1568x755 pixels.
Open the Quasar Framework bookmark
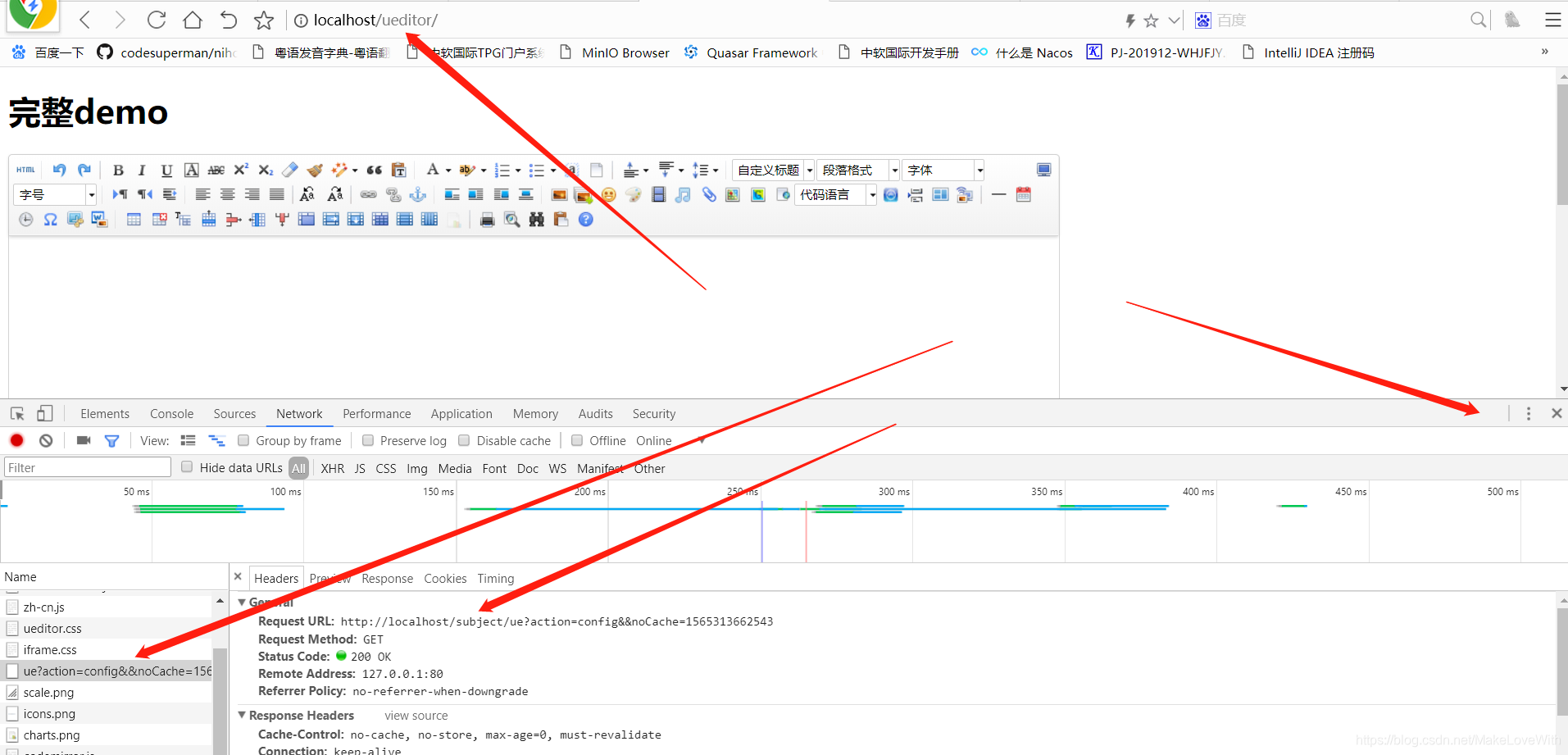751,52
